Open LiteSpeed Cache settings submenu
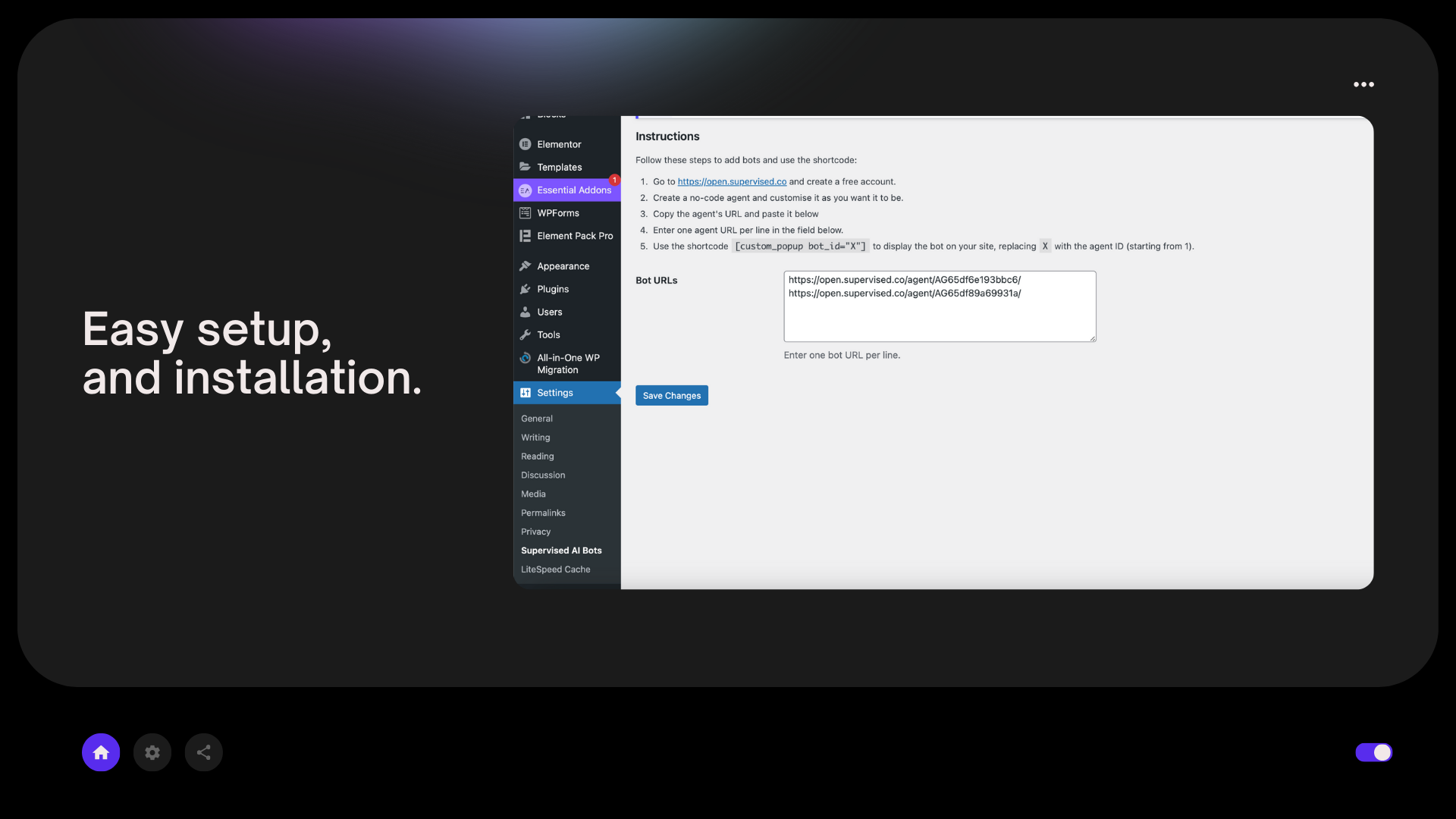 coord(555,570)
